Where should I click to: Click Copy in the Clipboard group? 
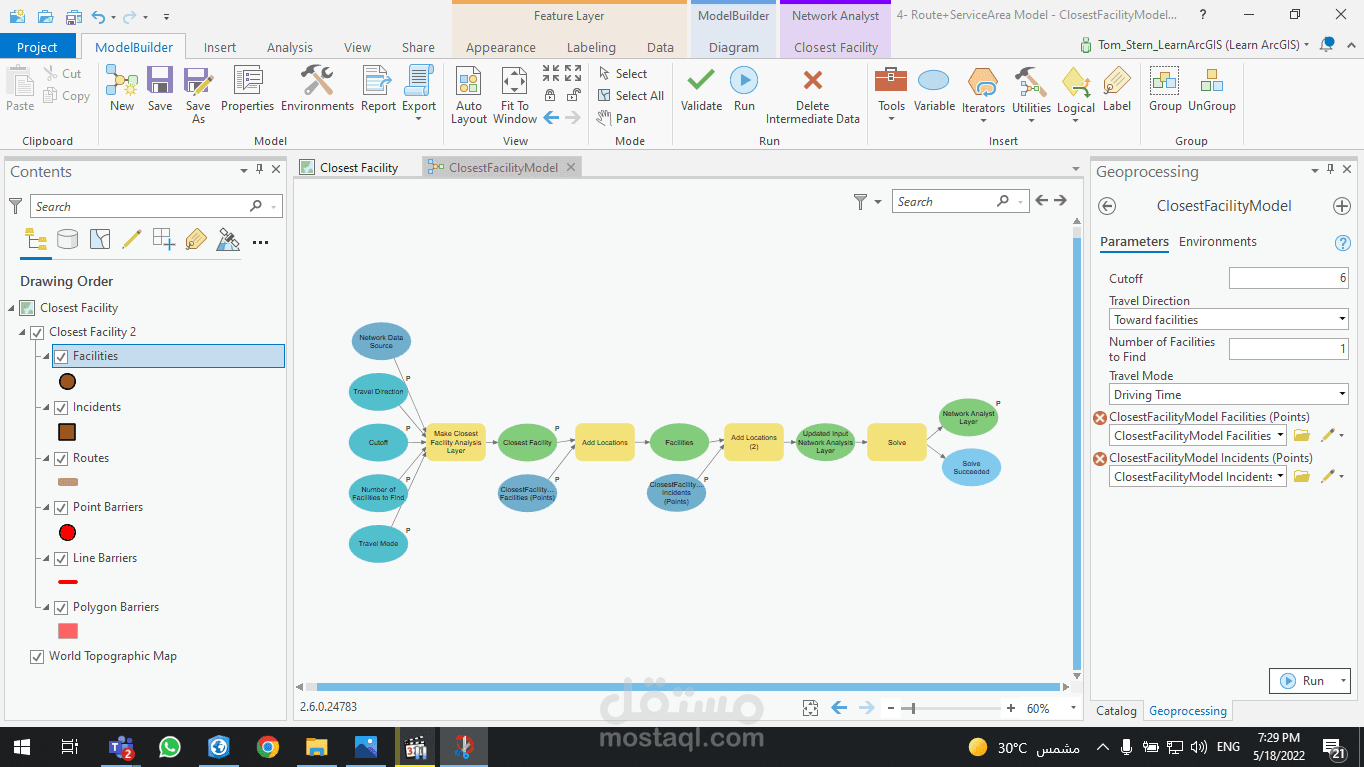coord(67,96)
